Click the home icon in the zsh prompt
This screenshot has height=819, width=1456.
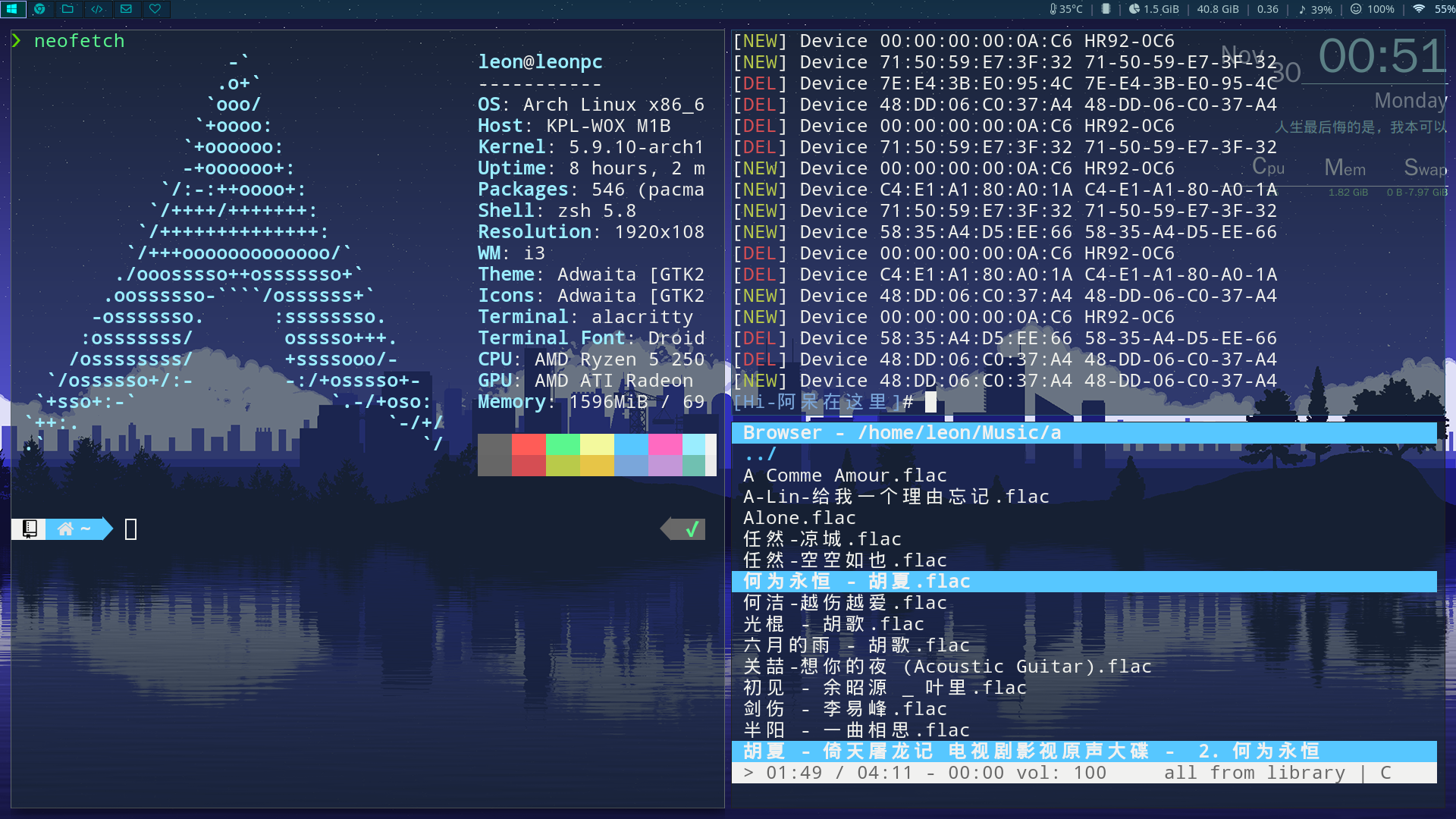click(65, 529)
